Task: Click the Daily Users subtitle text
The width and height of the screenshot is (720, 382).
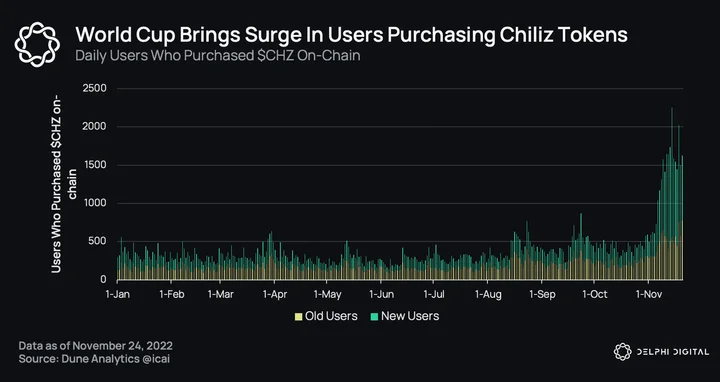Action: coord(218,56)
